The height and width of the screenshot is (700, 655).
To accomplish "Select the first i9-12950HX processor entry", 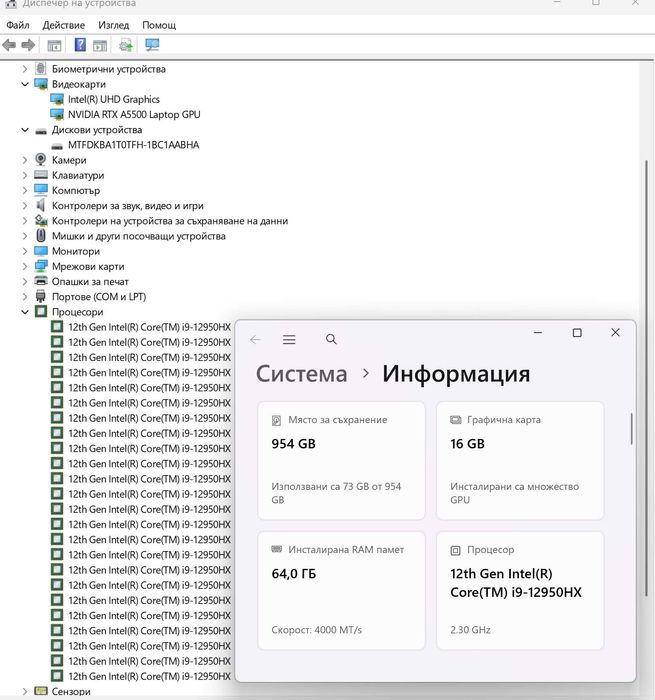I will (x=150, y=327).
